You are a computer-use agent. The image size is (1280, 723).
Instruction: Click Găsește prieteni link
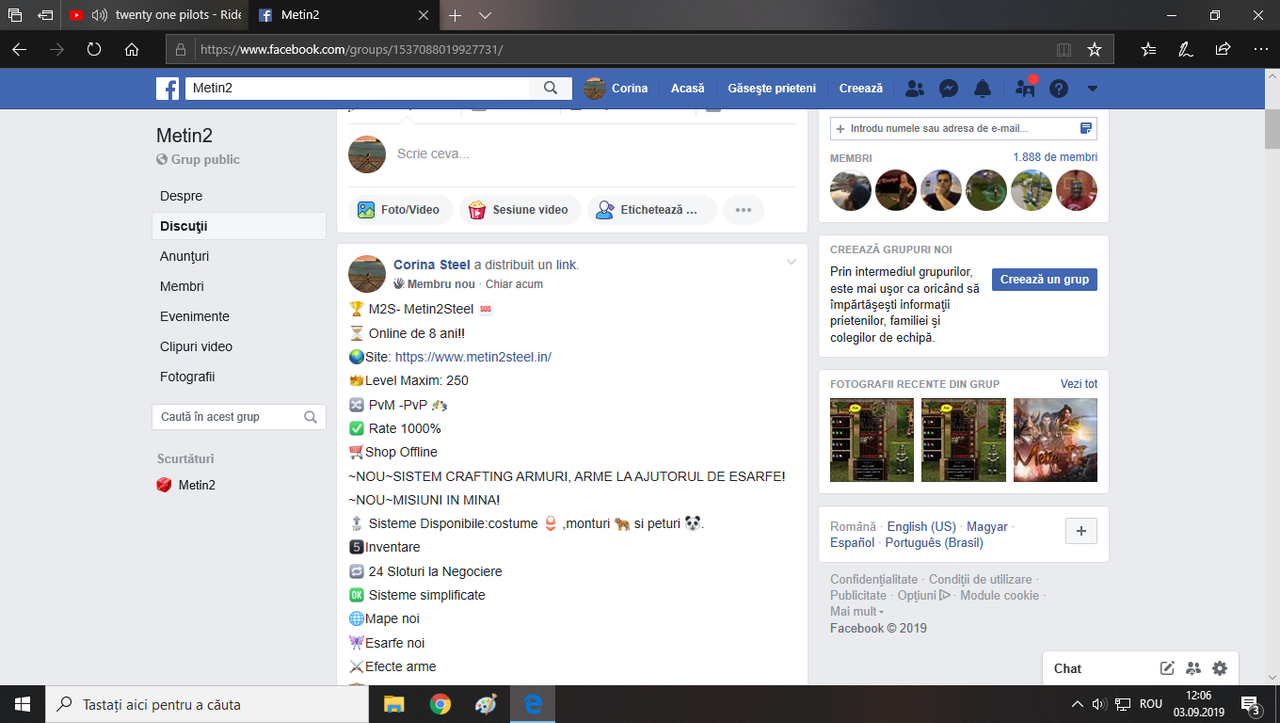click(772, 88)
